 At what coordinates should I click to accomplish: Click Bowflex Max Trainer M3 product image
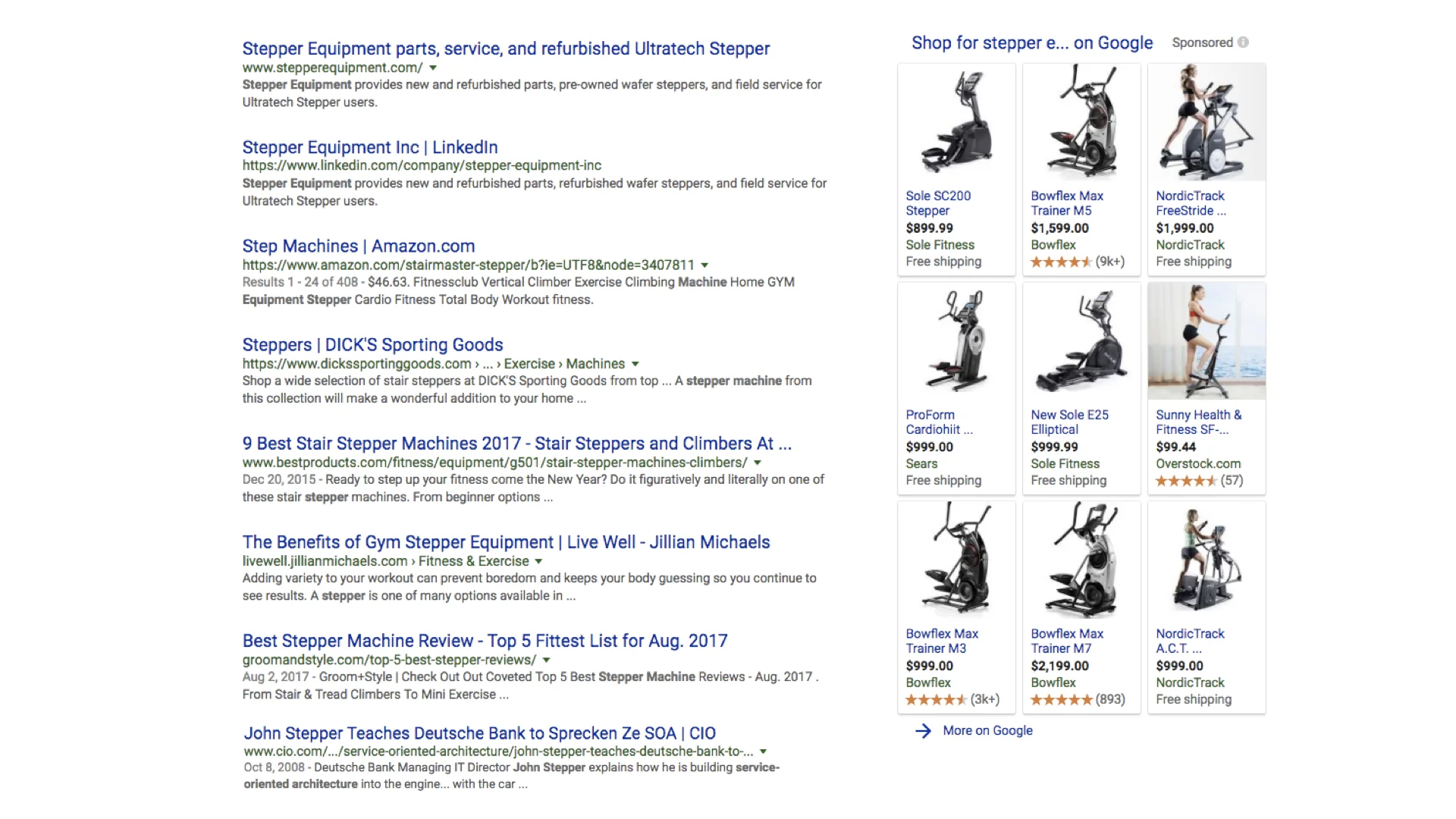pyautogui.click(x=956, y=560)
